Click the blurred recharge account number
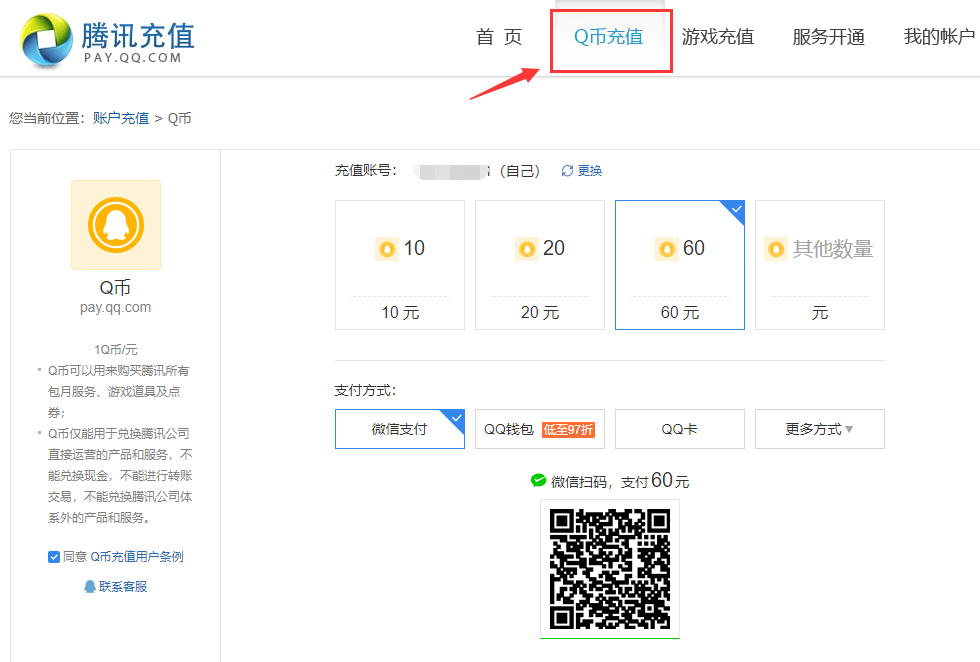Viewport: 980px width, 662px height. pyautogui.click(x=453, y=171)
